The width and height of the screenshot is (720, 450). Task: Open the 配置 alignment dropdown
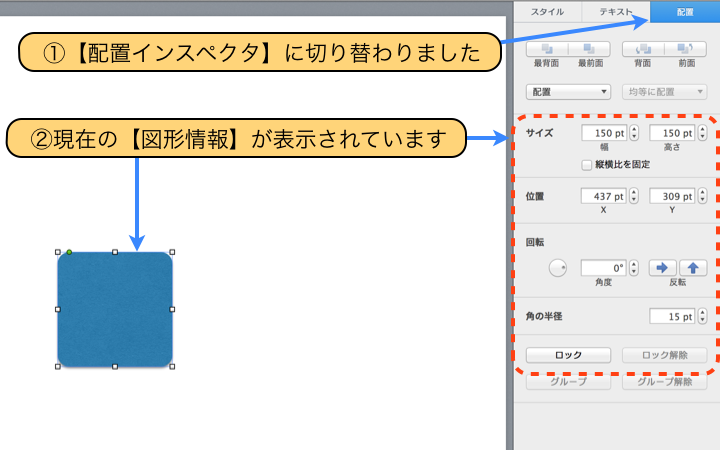pyautogui.click(x=568, y=92)
